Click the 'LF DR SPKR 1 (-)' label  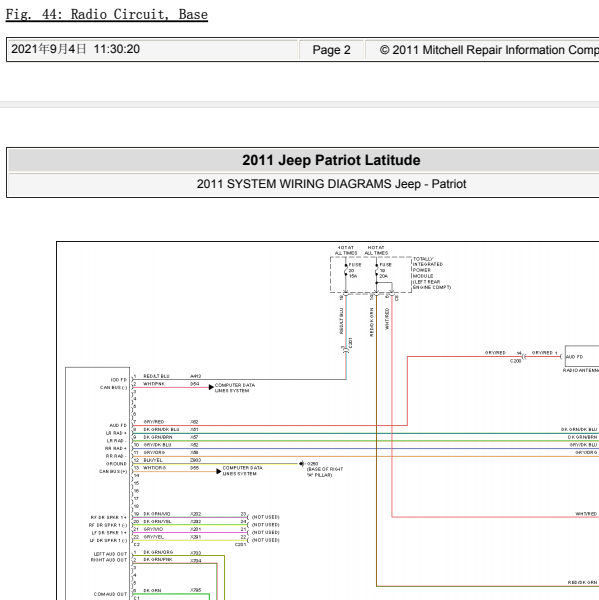click(x=108, y=541)
